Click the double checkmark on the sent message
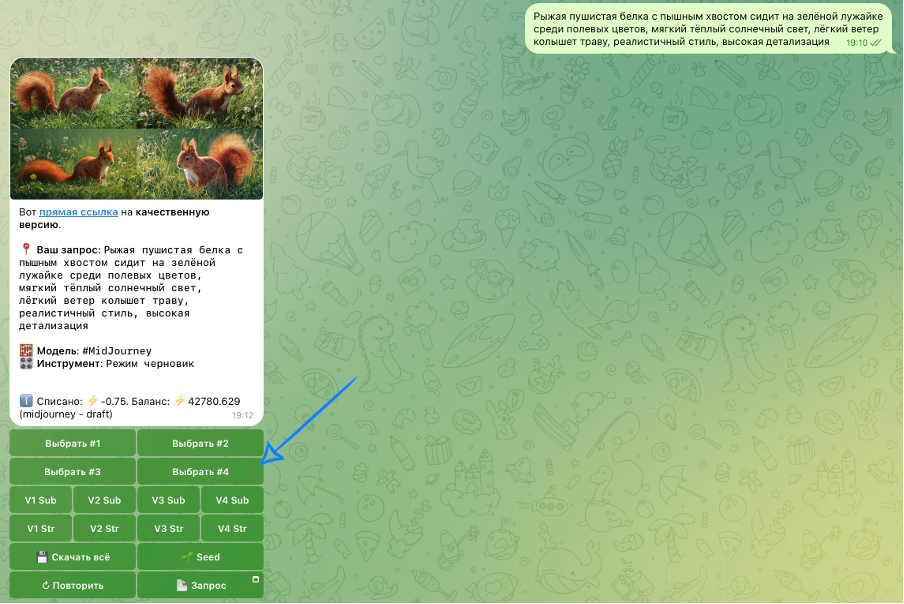904x604 pixels. tap(876, 43)
